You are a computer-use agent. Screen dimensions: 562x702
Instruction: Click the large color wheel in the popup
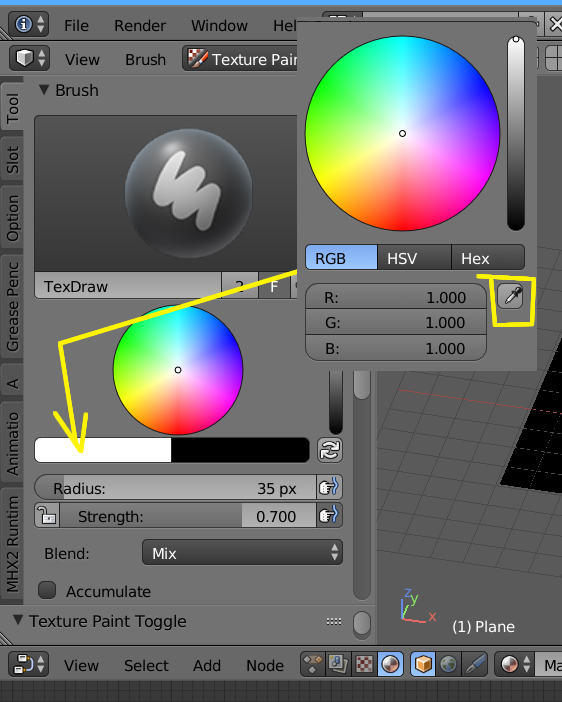pos(402,133)
